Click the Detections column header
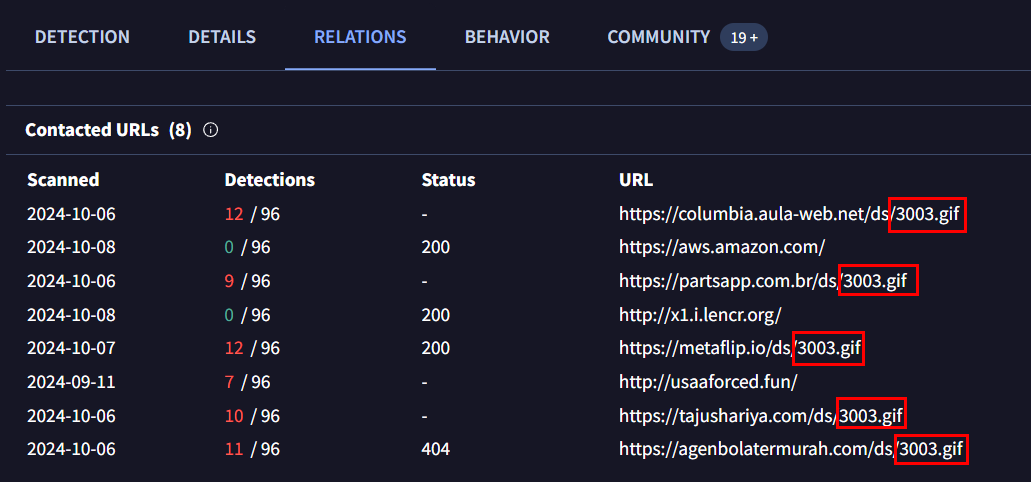This screenshot has width=1031, height=482. 269,180
